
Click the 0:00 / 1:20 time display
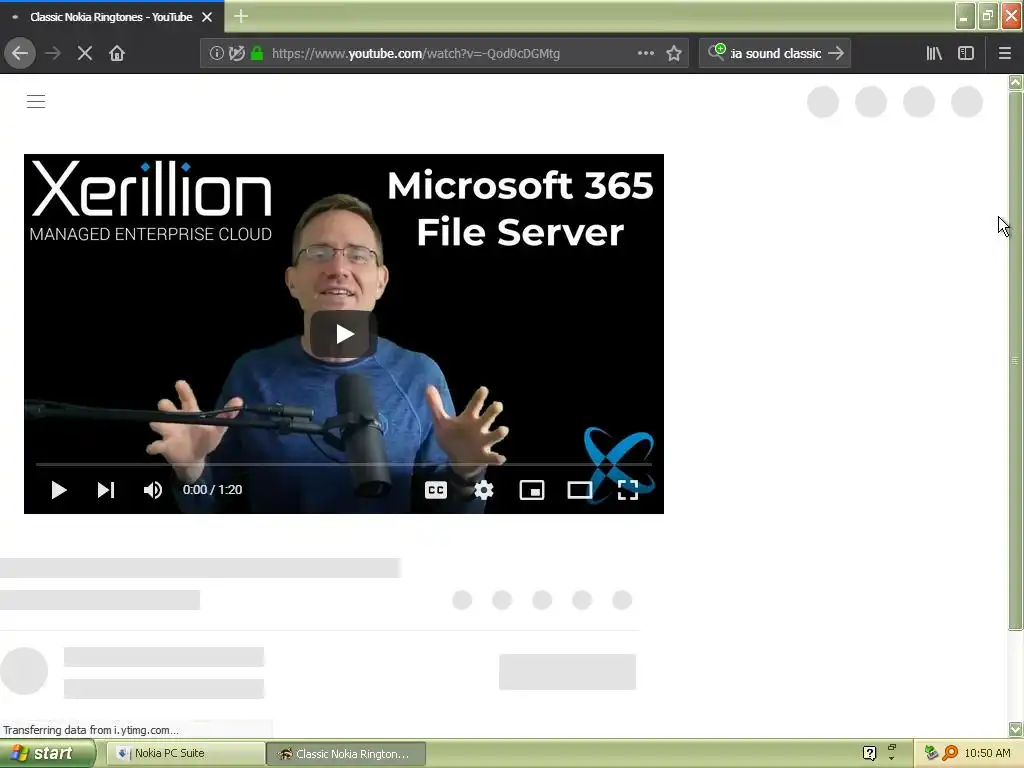212,490
